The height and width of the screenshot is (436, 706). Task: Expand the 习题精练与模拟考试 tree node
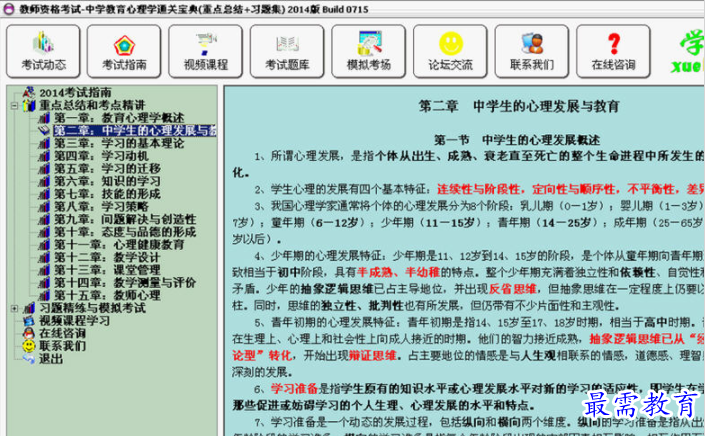(14, 309)
